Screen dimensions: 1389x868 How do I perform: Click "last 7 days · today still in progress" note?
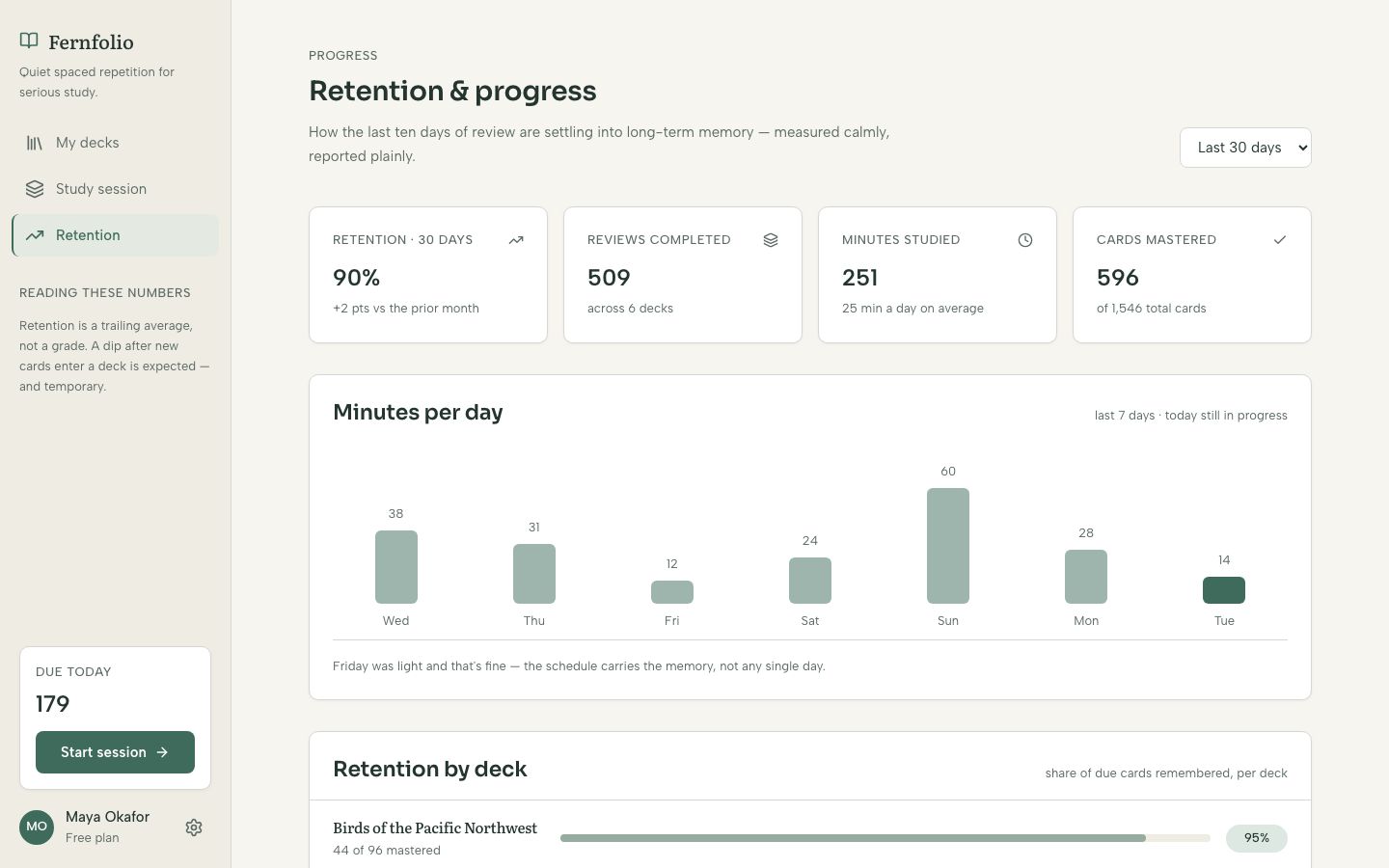pos(1190,416)
